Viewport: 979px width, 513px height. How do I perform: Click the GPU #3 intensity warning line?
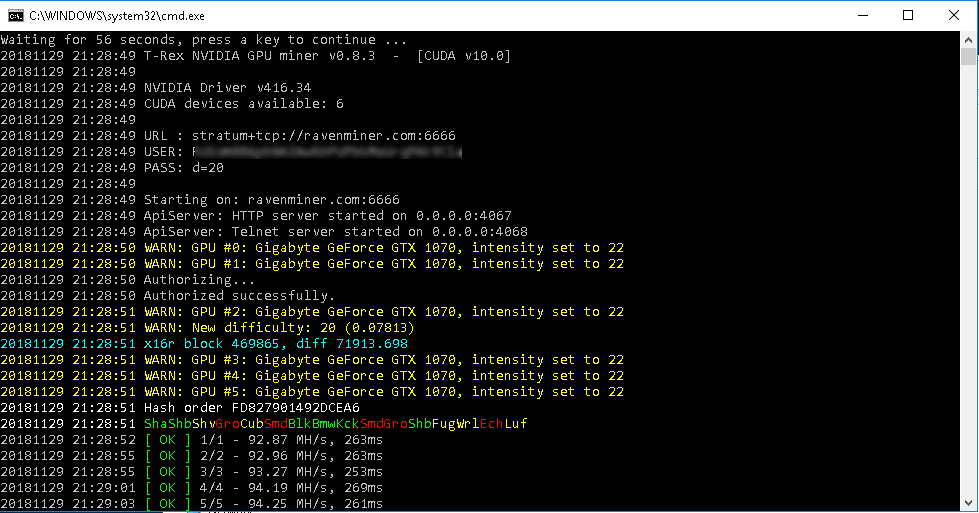(312, 359)
